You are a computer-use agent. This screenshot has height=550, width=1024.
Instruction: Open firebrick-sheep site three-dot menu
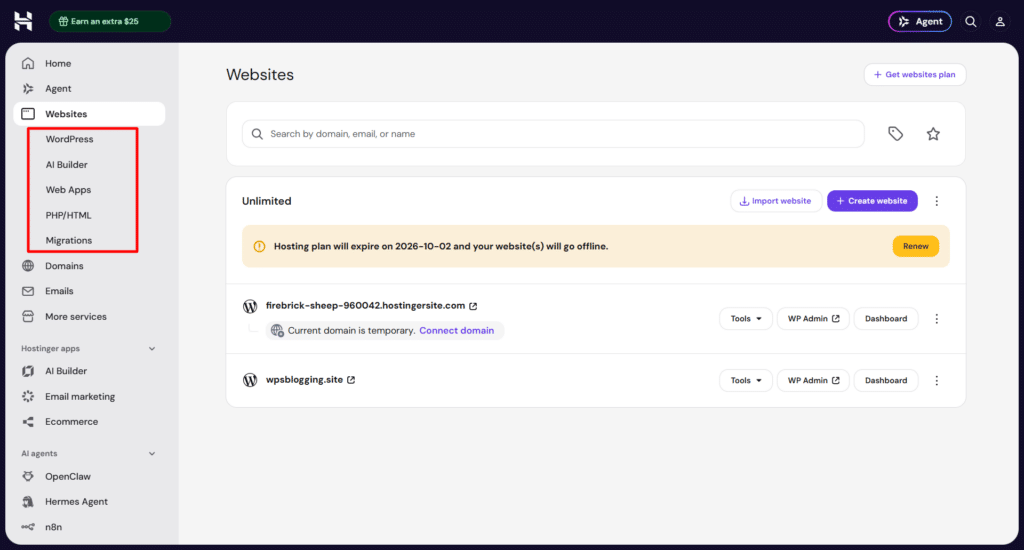(936, 319)
